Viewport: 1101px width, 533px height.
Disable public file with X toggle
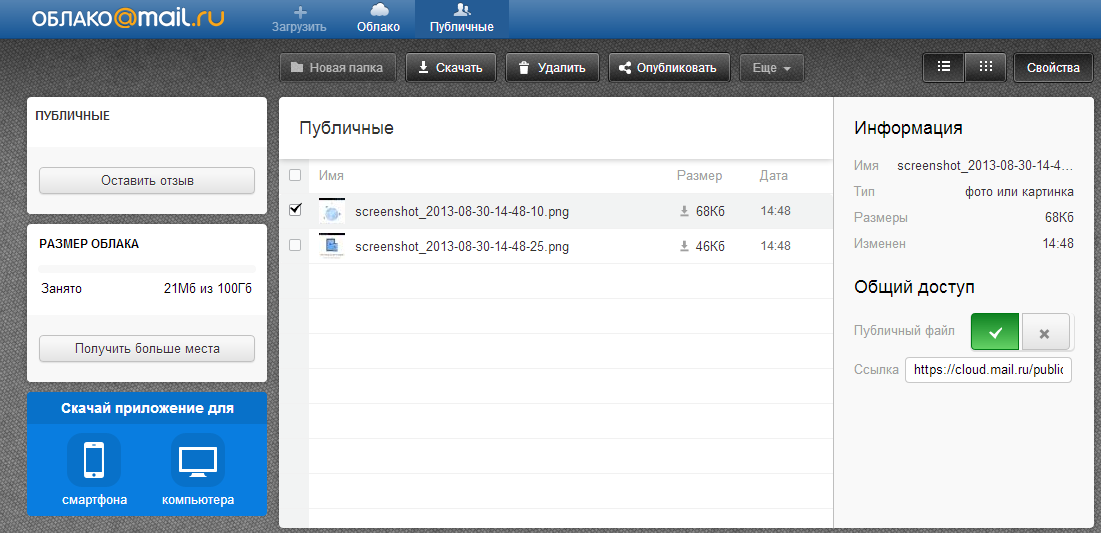(1045, 332)
